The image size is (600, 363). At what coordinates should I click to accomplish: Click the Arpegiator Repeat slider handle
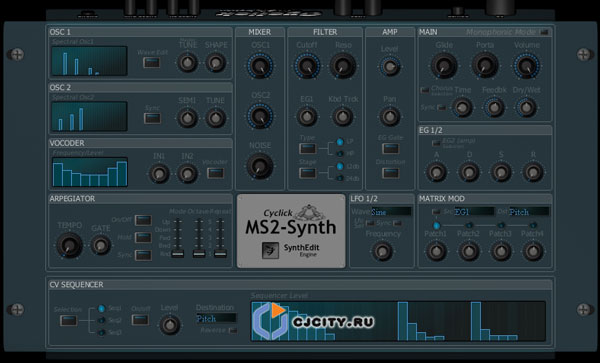220,254
